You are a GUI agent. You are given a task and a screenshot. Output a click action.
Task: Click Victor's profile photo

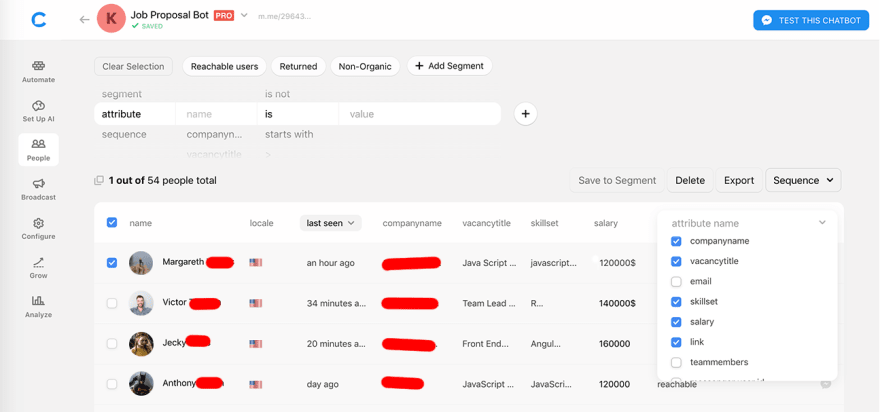[x=141, y=303]
